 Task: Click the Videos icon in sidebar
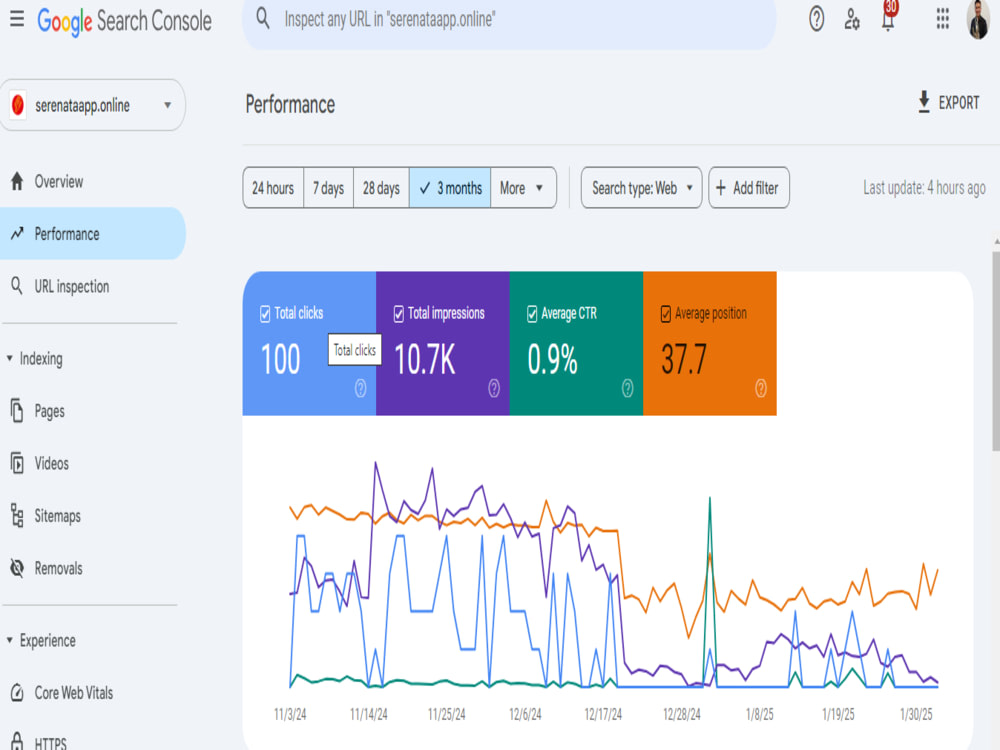[17, 463]
